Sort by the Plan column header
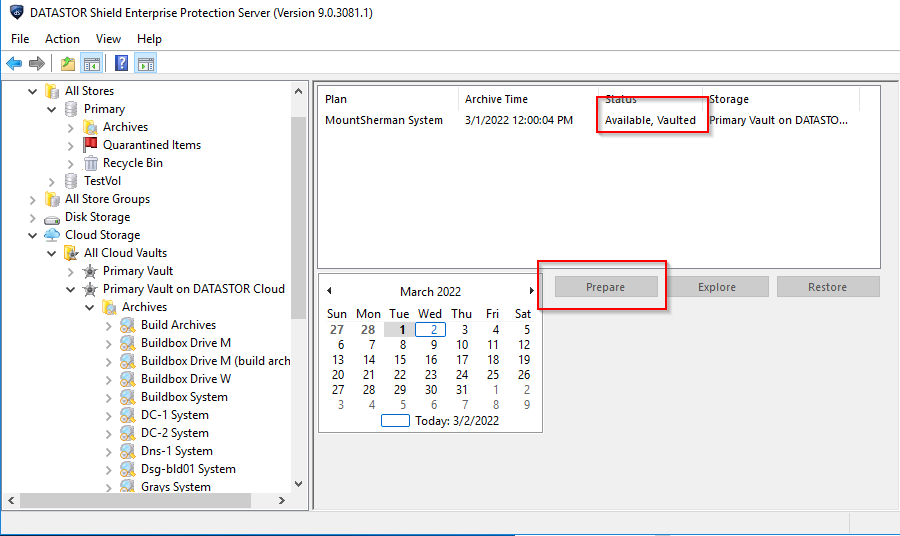The image size is (900, 536). pyautogui.click(x=389, y=99)
